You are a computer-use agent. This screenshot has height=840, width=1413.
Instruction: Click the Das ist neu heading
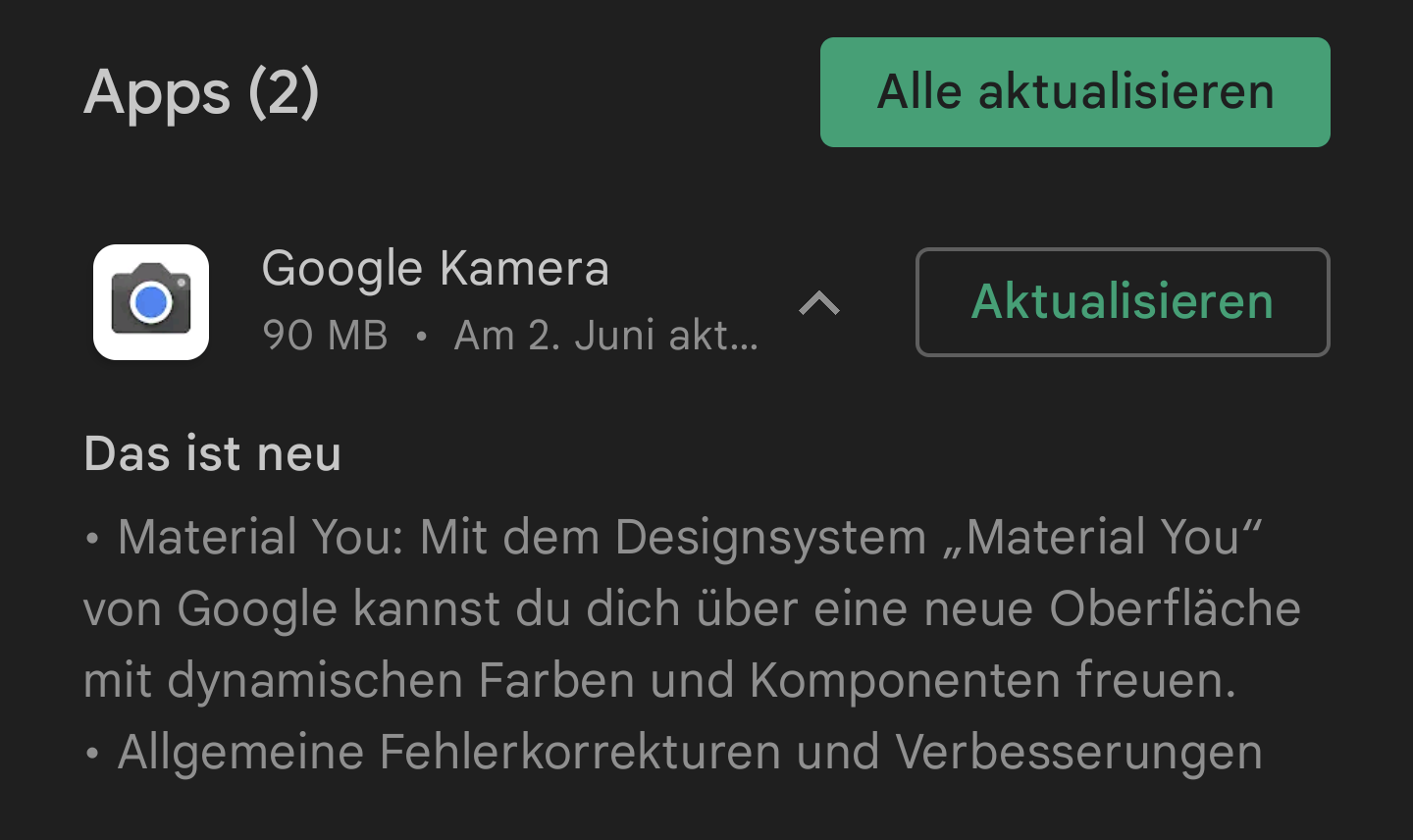213,453
